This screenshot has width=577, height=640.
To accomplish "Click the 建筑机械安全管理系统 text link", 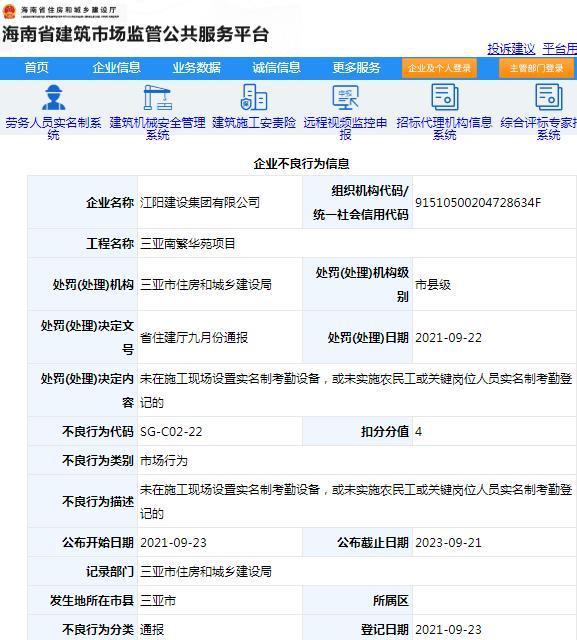I will click(157, 129).
